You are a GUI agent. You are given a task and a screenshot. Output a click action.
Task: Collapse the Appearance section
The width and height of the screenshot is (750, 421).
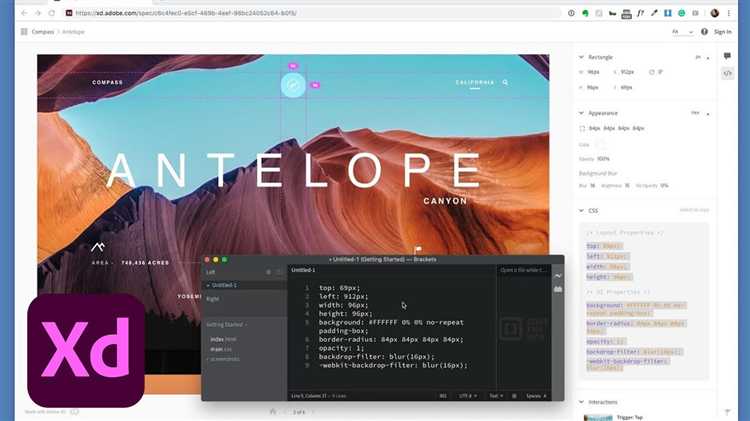(582, 113)
